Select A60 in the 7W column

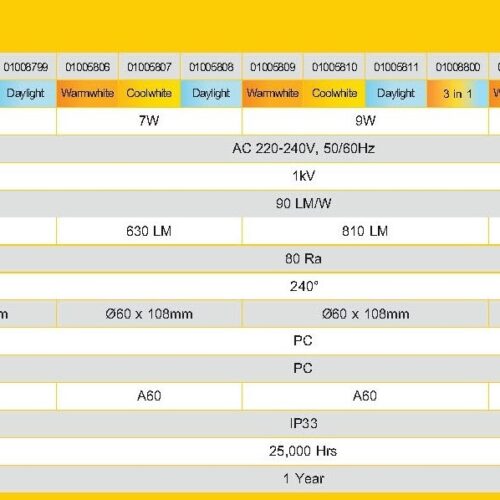coord(149,396)
